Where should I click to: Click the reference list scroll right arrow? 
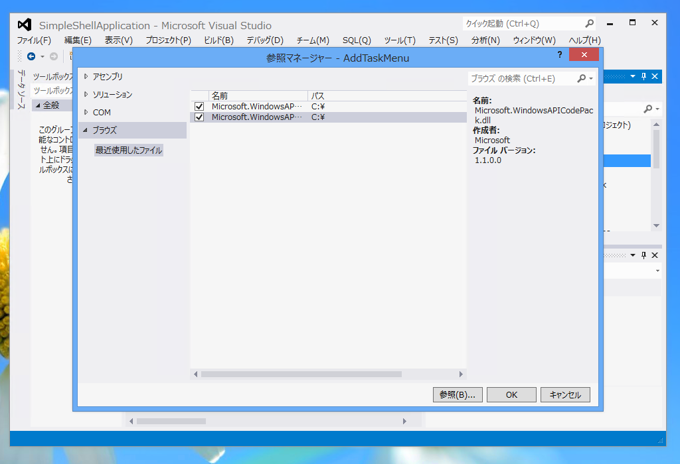(x=461, y=374)
